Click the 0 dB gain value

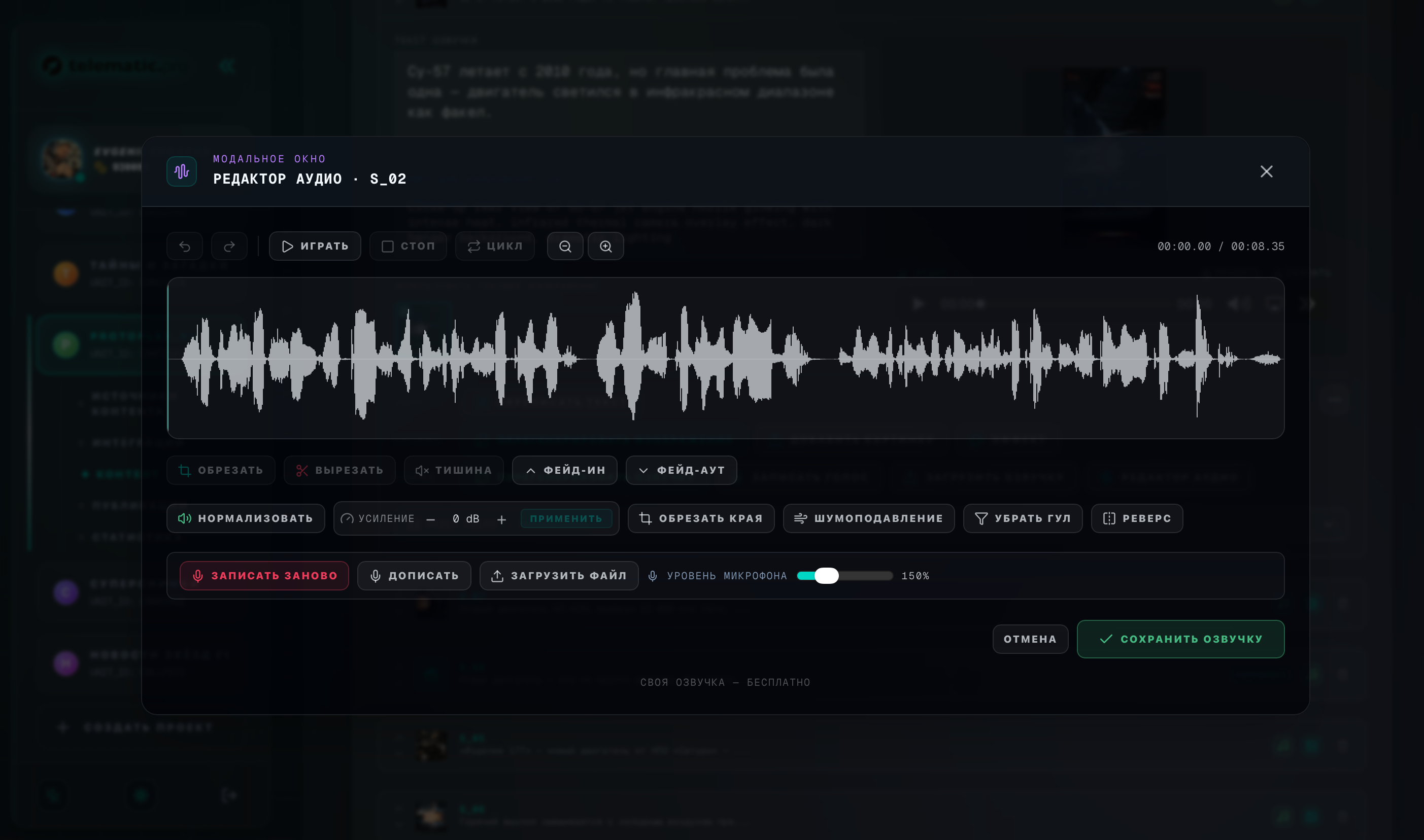[x=466, y=519]
